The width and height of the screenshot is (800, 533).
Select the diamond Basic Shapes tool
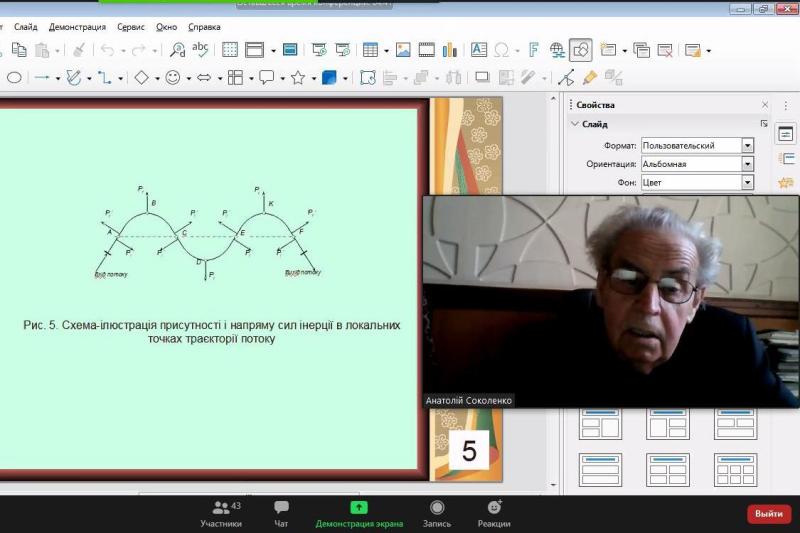pyautogui.click(x=141, y=78)
